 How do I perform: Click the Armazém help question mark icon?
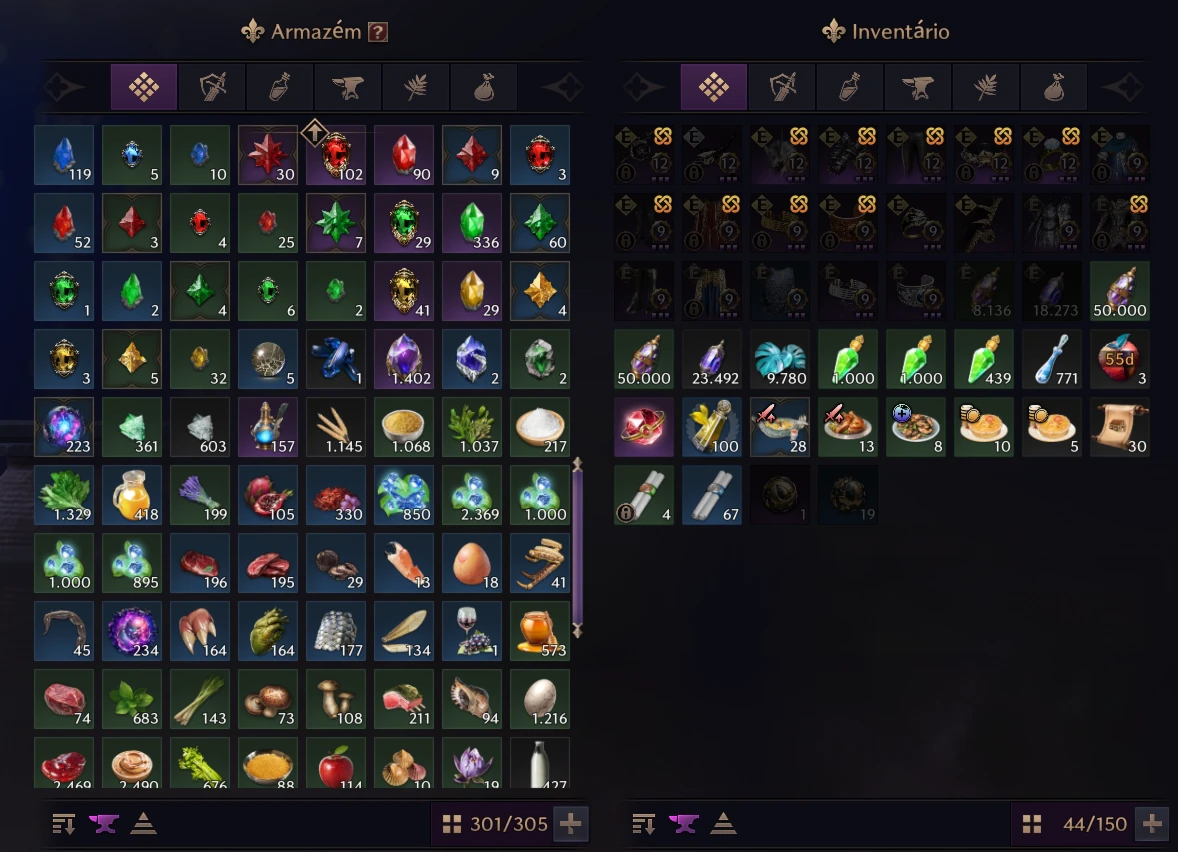point(378,32)
